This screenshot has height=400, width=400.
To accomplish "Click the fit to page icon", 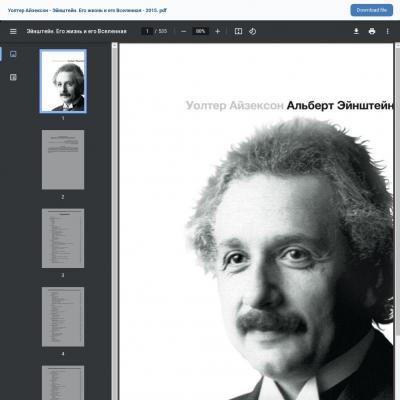I will point(238,31).
